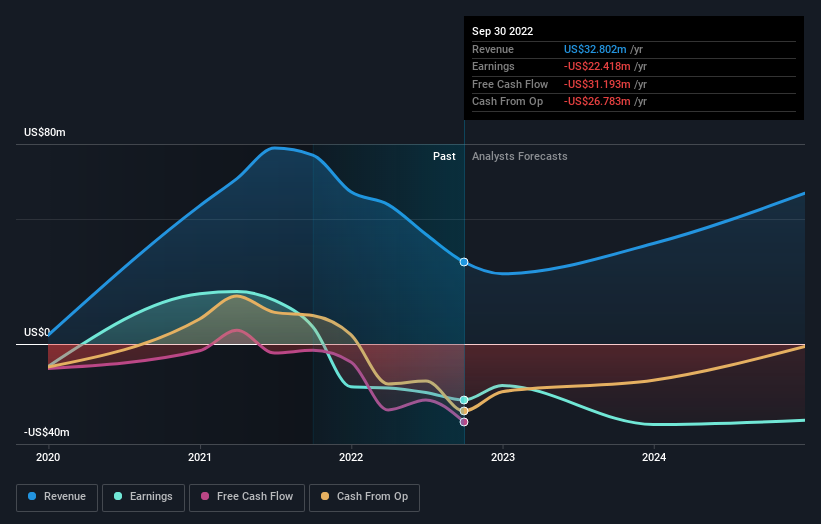This screenshot has width=821, height=524.
Task: Toggle the Cash From Op legend series
Action: (x=364, y=497)
